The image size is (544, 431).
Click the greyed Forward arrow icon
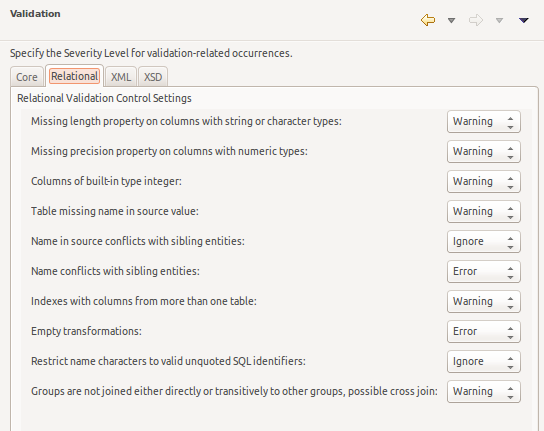[476, 20]
